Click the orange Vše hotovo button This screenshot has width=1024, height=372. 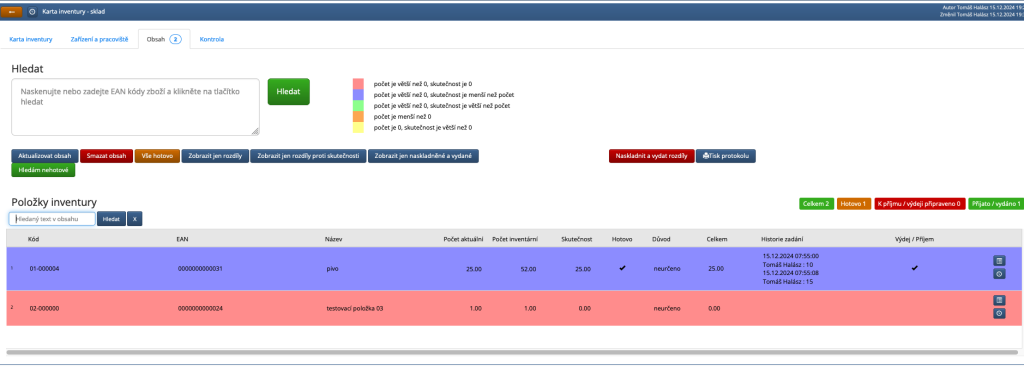(157, 156)
